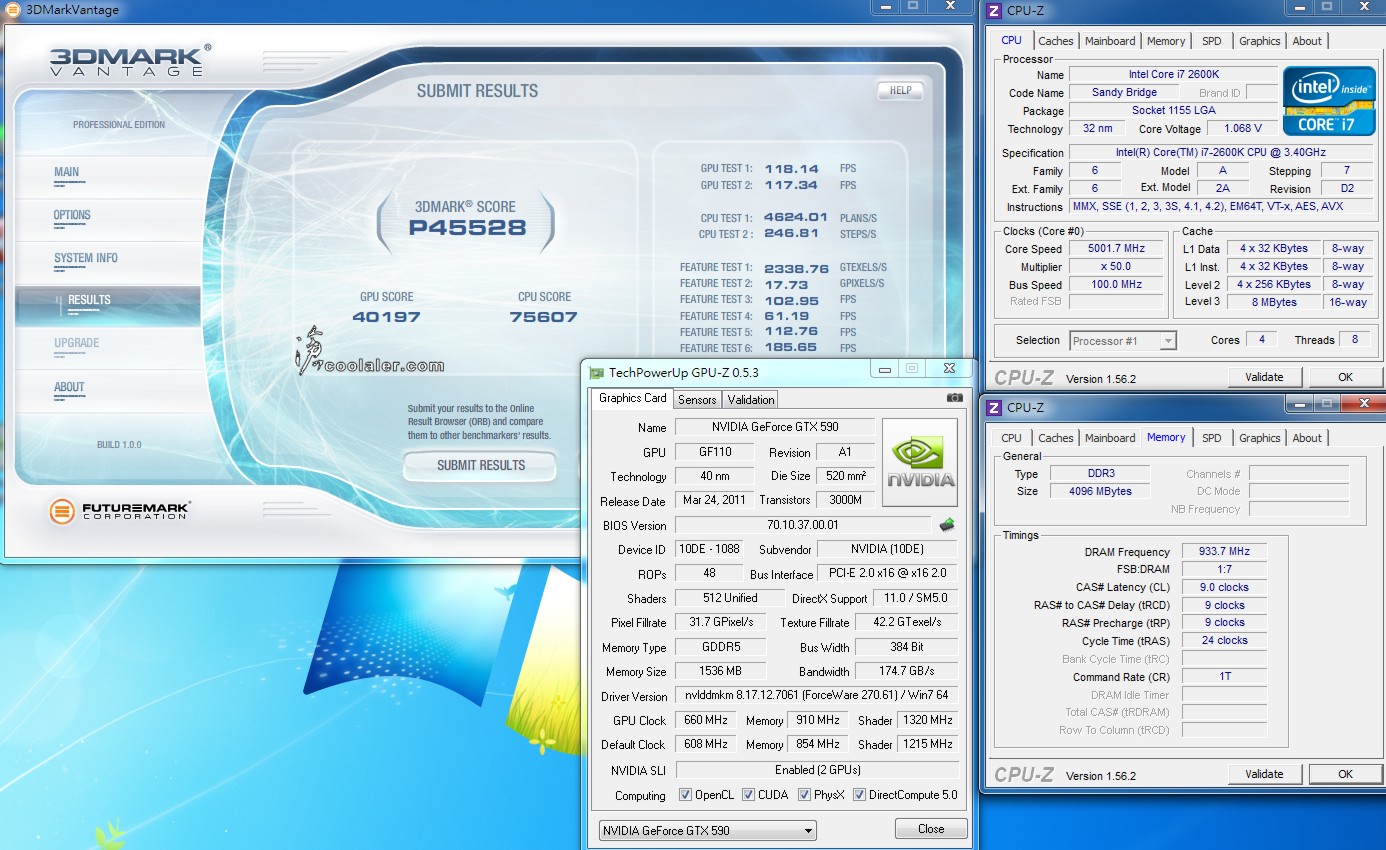This screenshot has width=1386, height=850.
Task: Click the Memory Size value 1536 MB
Action: (720, 672)
